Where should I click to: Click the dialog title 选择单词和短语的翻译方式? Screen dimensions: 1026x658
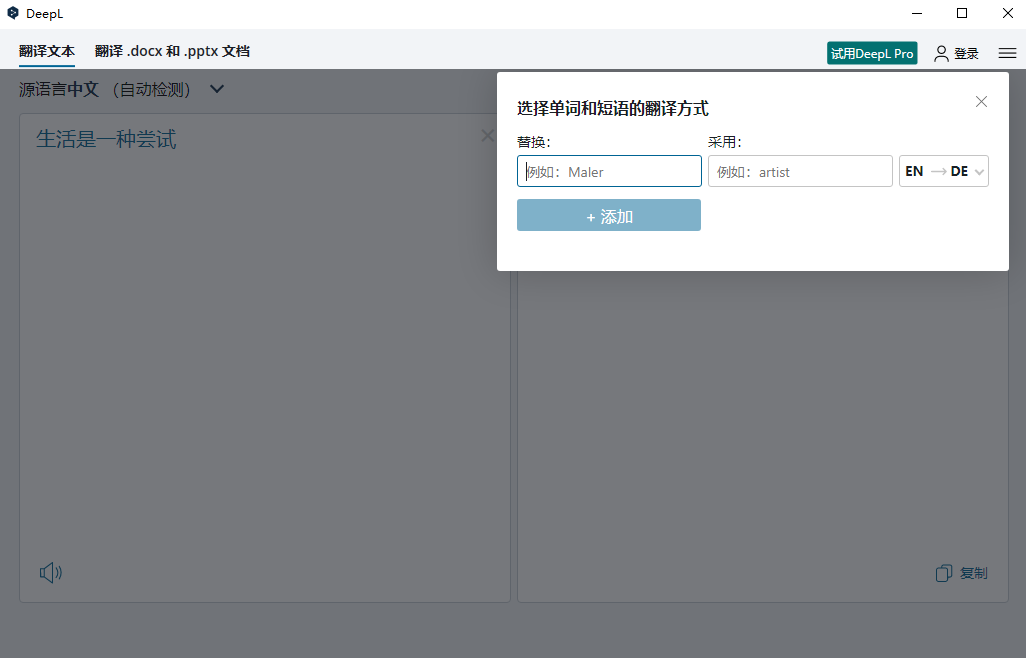pos(612,109)
